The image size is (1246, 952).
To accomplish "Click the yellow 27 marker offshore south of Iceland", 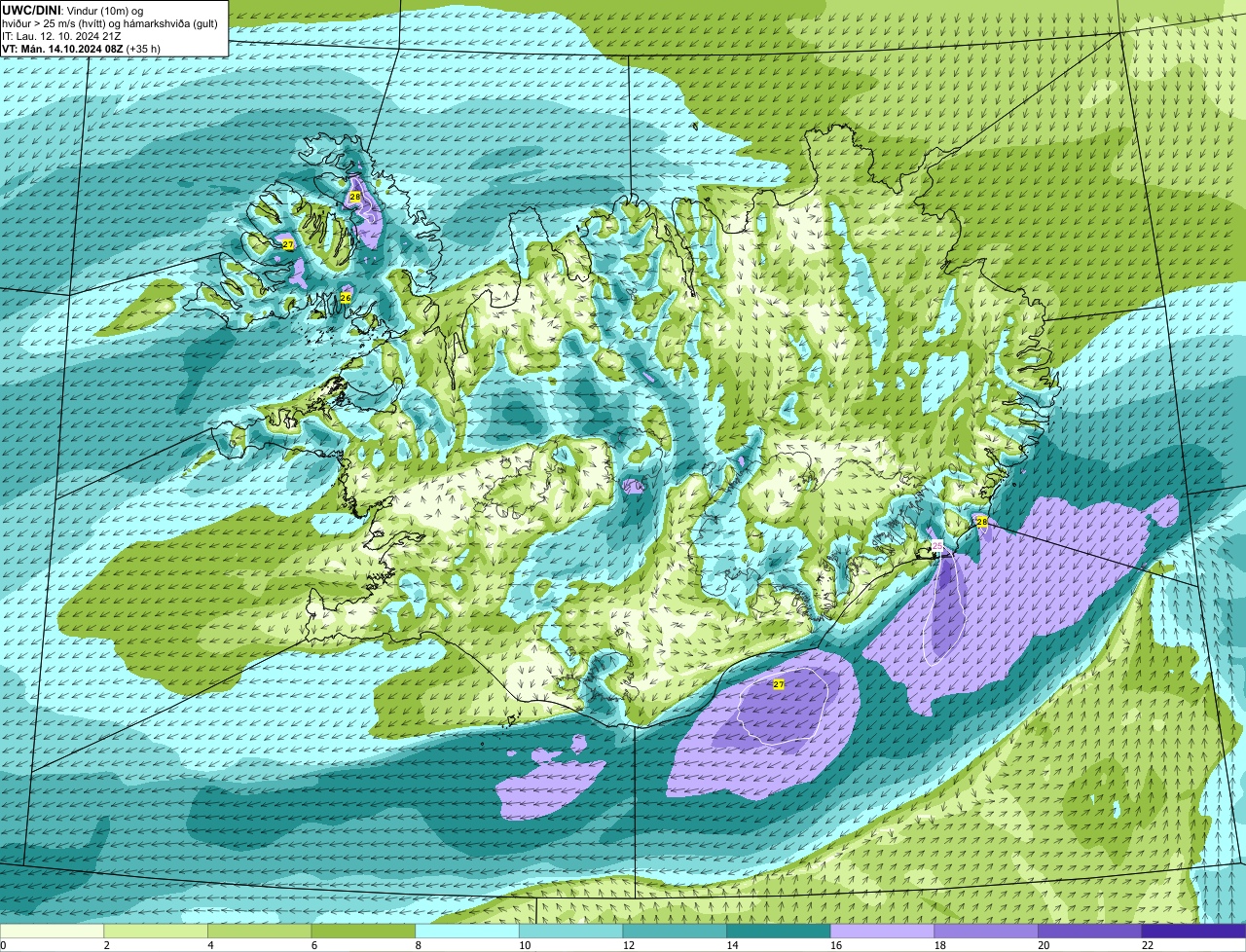I will point(779,684).
